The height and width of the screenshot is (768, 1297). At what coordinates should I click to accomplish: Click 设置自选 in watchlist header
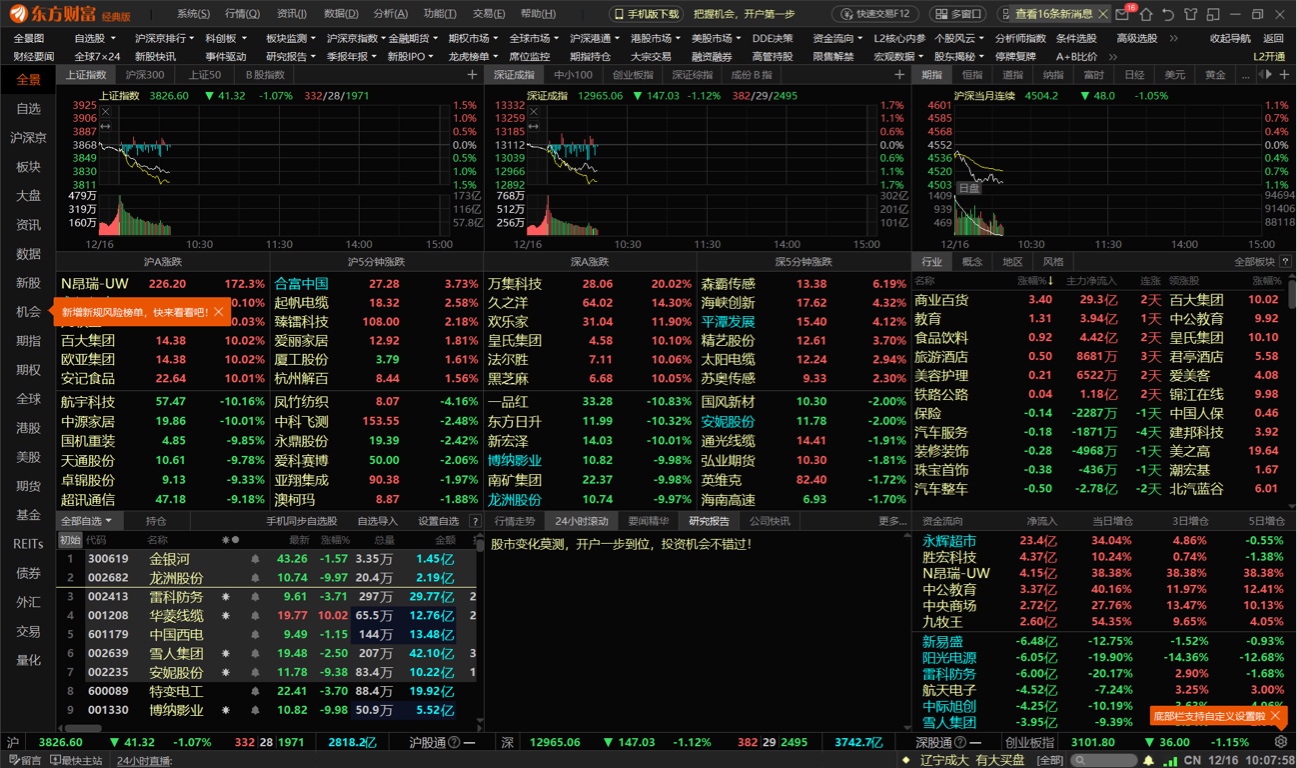pyautogui.click(x=438, y=521)
